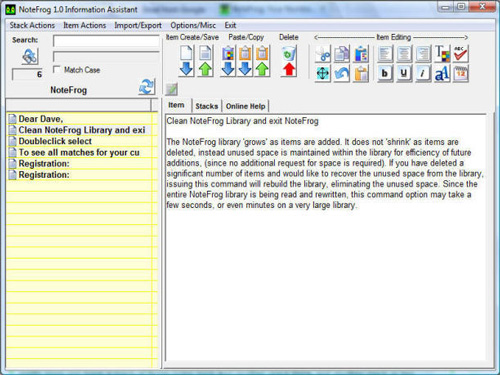
Task: Insert date with calendar icon
Action: coord(461,73)
